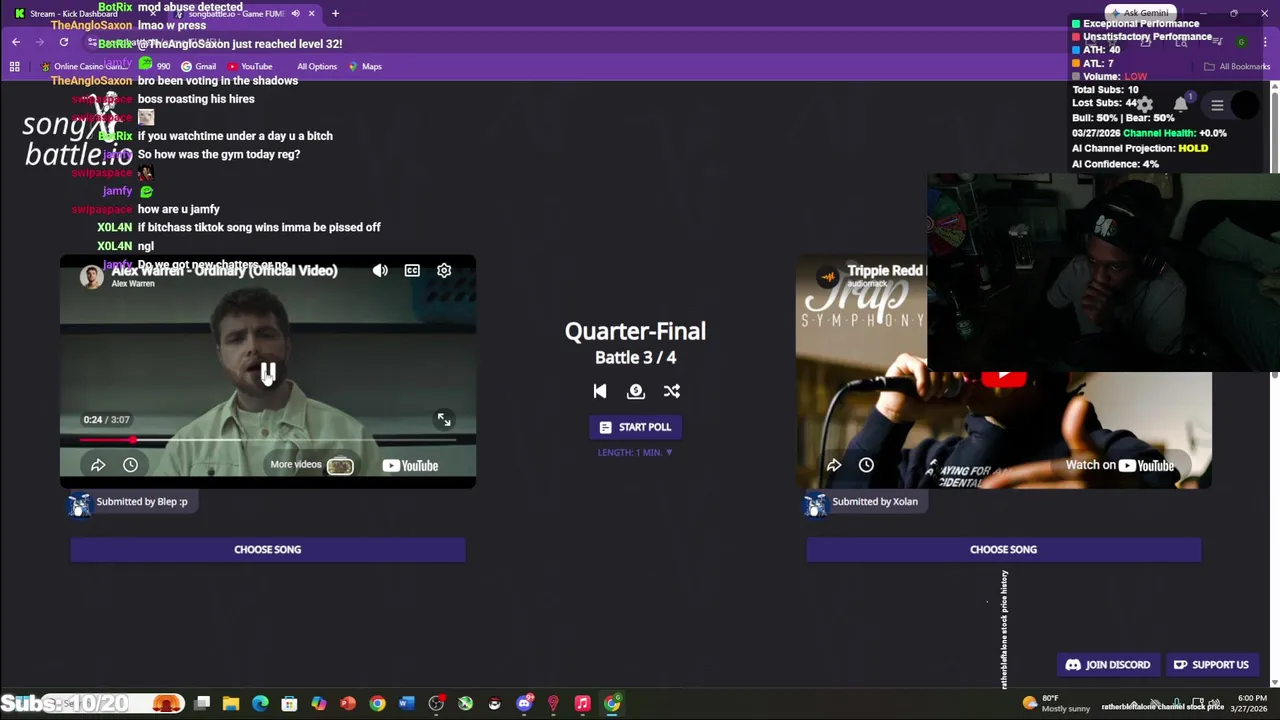Open YouTube logo on left video
Viewport: 1280px width, 720px height.
(410, 465)
